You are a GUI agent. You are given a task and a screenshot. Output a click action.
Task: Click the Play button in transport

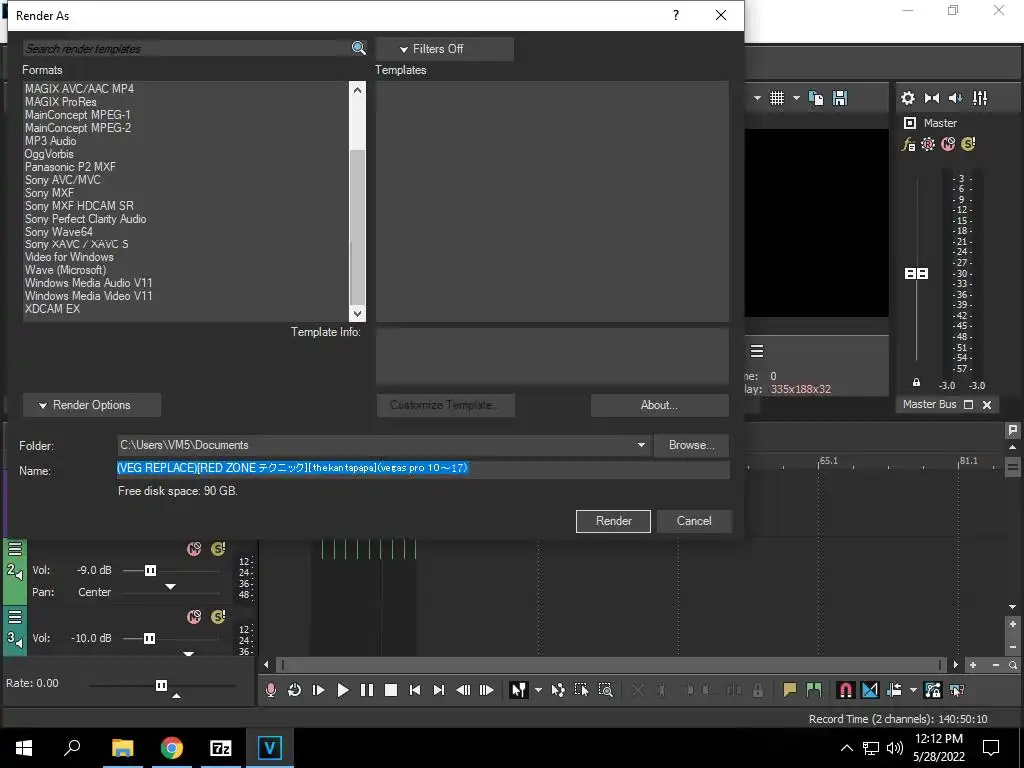[343, 690]
